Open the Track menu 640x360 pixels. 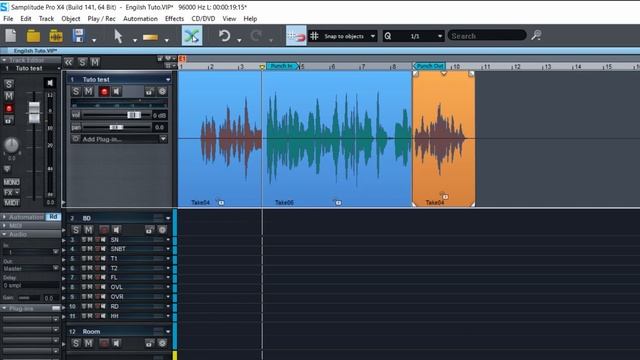pos(46,19)
